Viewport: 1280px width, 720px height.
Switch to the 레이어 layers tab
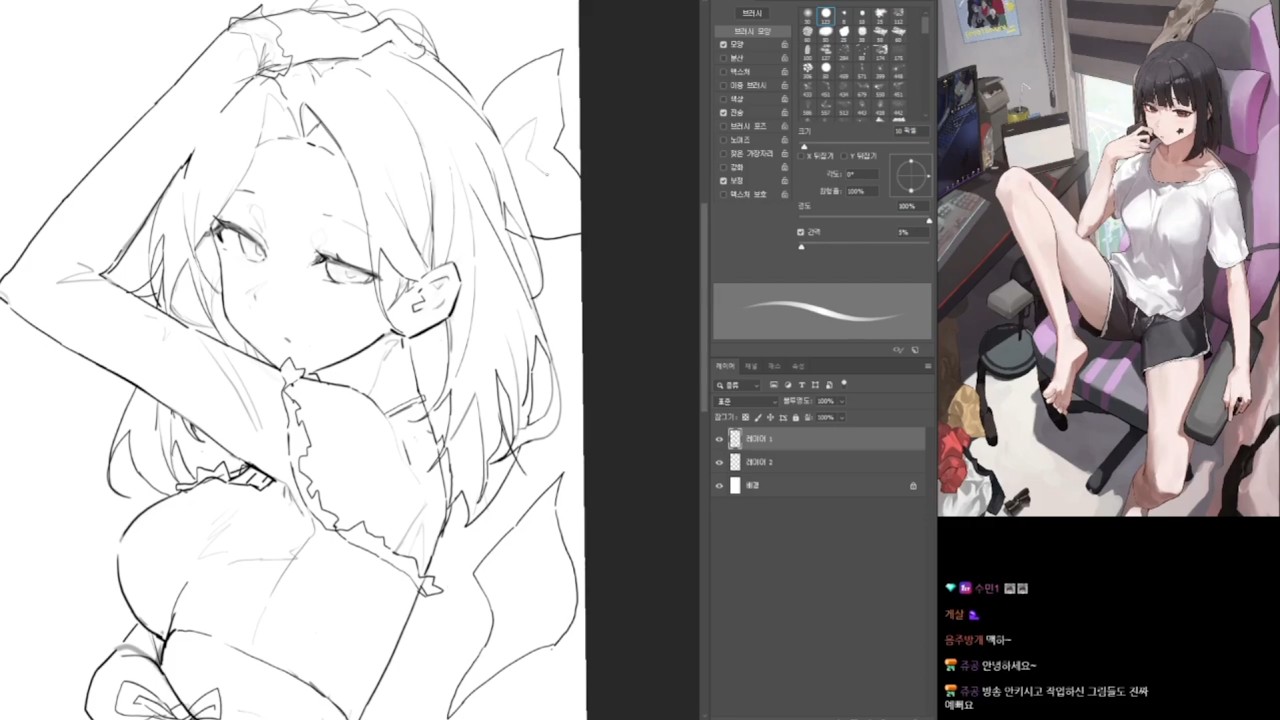click(725, 366)
